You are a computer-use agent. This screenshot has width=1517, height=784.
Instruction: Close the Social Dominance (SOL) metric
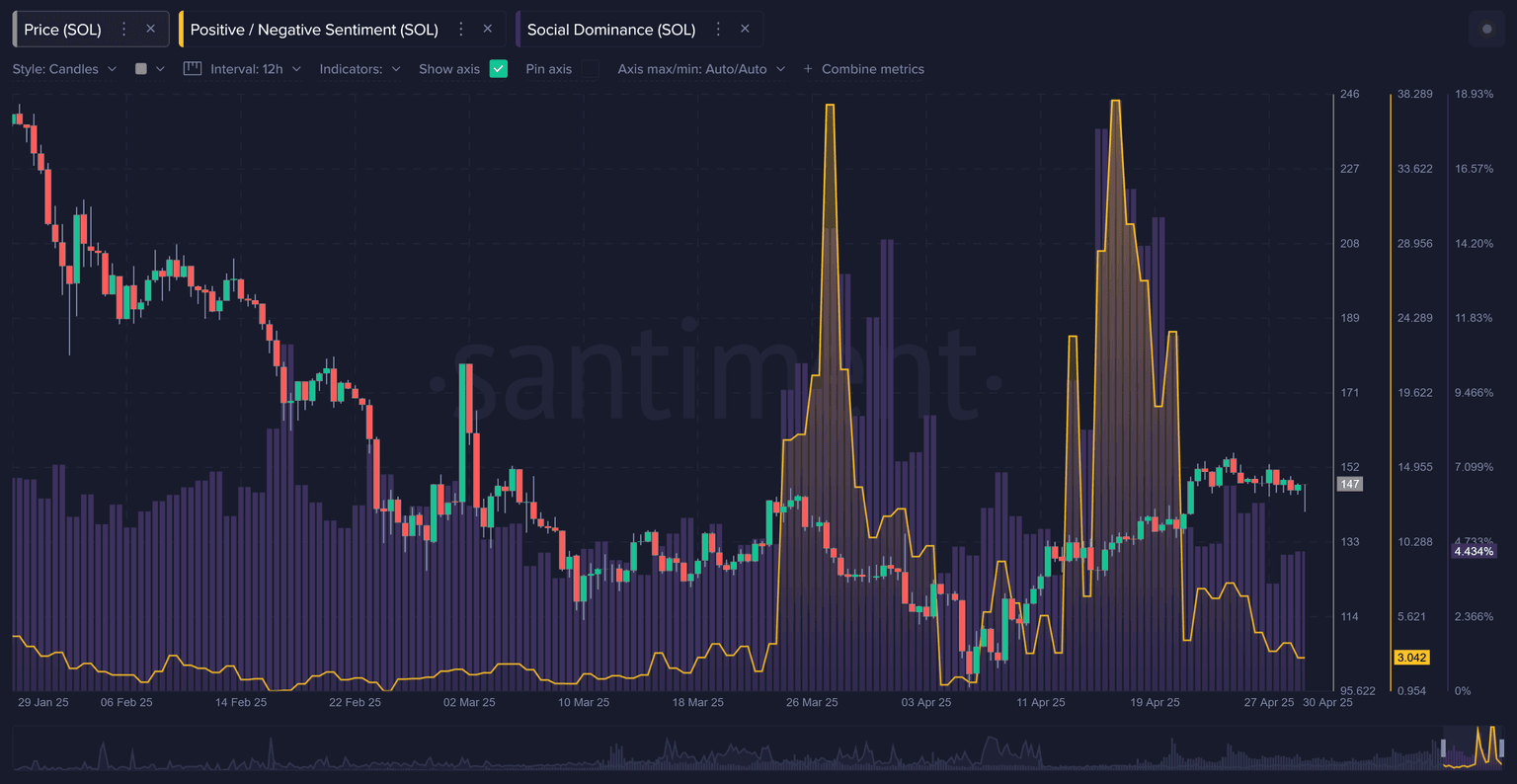(746, 30)
